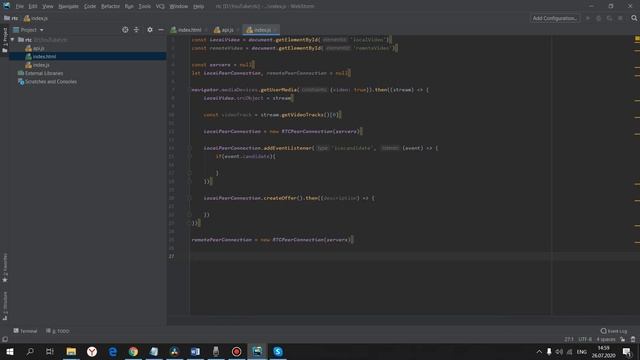Open the Favorites side tab
This screenshot has height=360, width=640.
(x=5, y=267)
